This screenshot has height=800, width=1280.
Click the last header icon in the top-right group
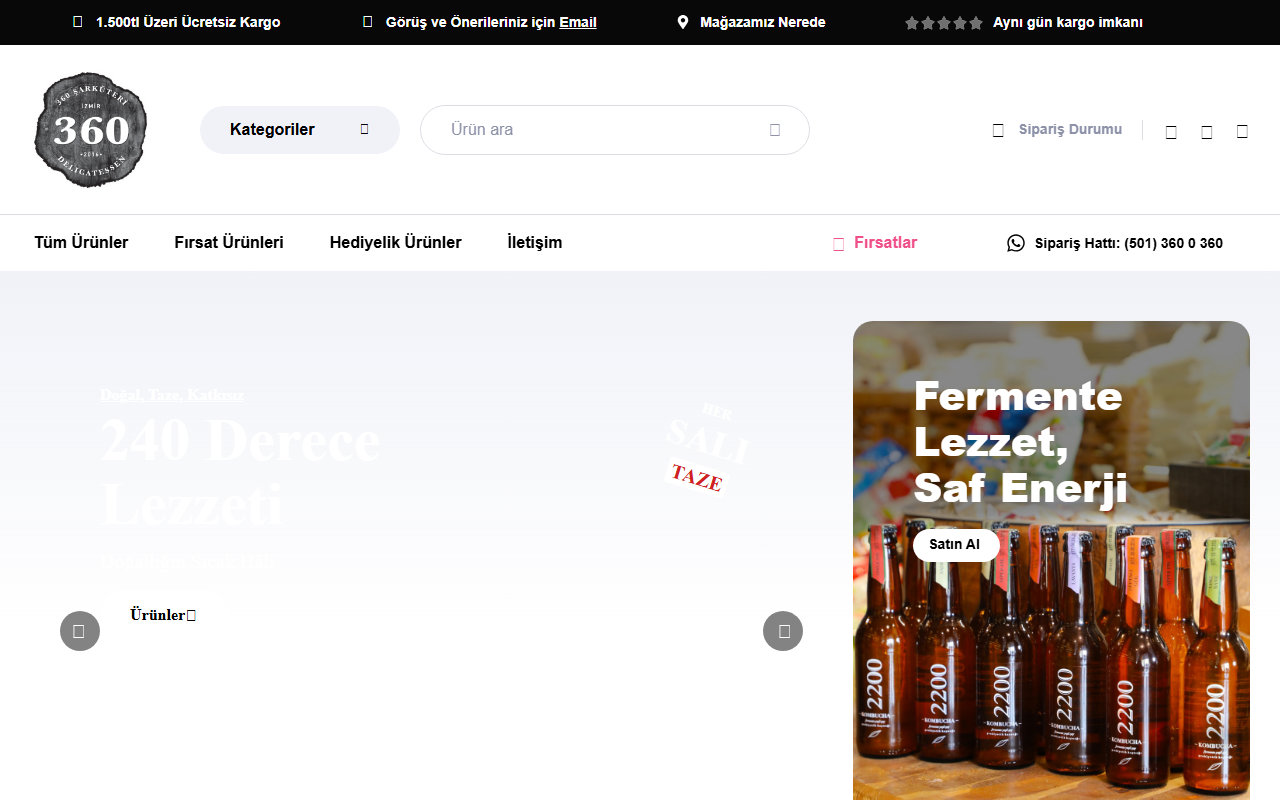(1242, 131)
